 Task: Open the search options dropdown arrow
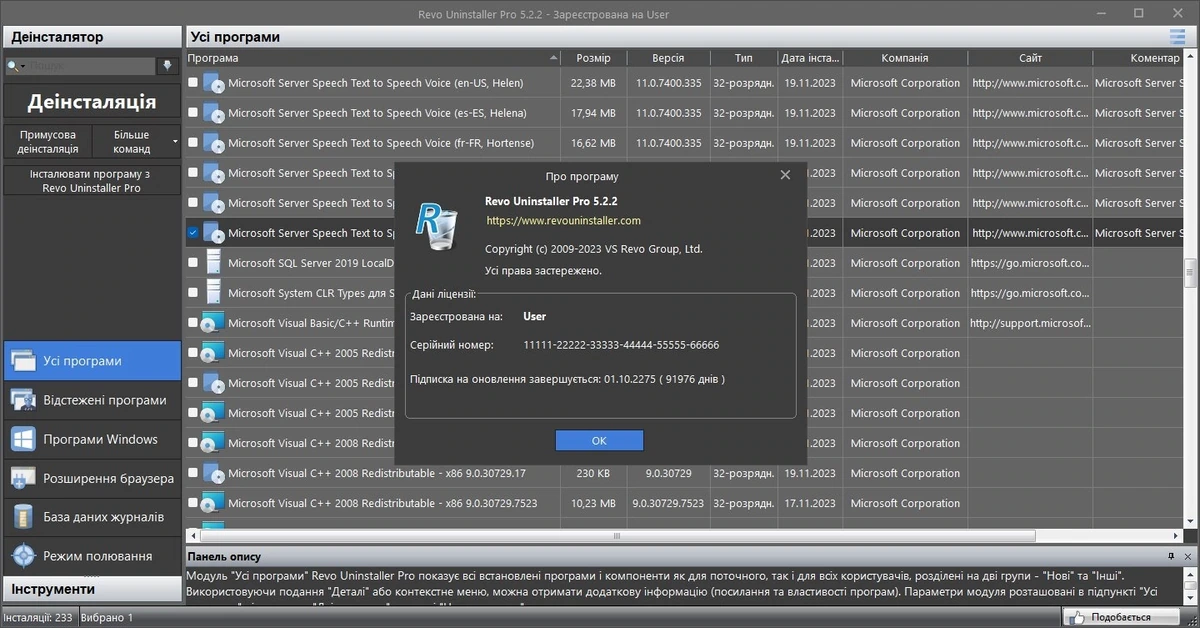coord(24,67)
